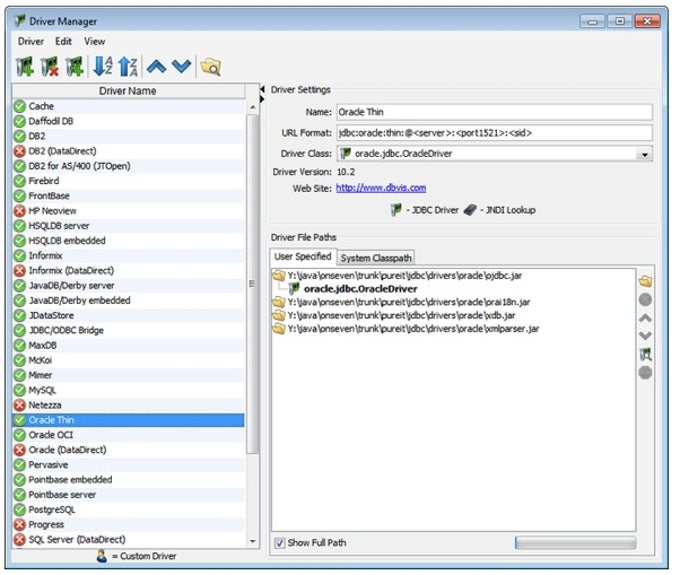Move driver up with blue up arrow

(156, 66)
